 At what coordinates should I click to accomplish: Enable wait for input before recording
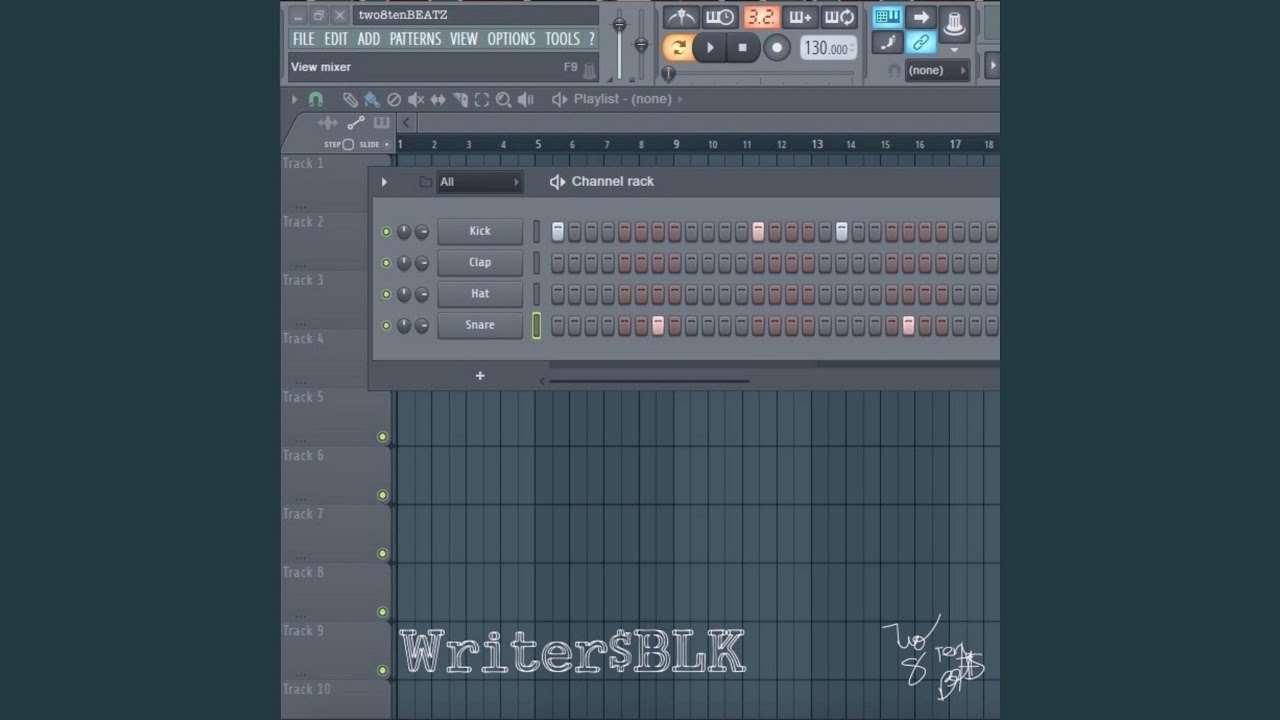pyautogui.click(x=720, y=18)
